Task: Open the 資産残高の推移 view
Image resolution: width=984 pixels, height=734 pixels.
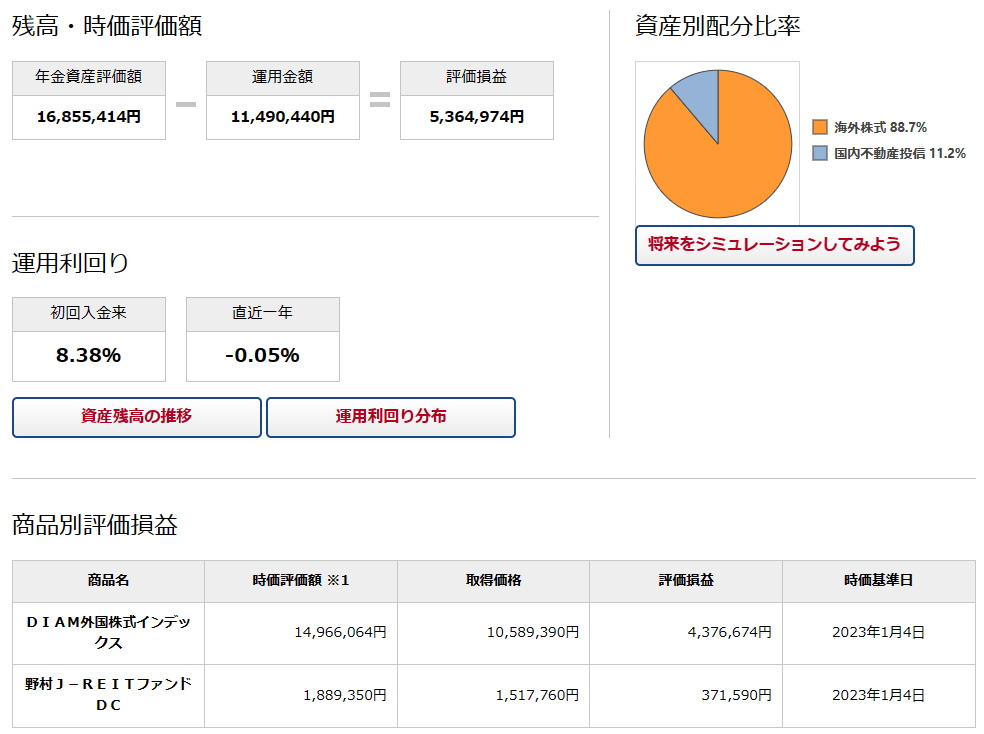Action: click(x=137, y=417)
